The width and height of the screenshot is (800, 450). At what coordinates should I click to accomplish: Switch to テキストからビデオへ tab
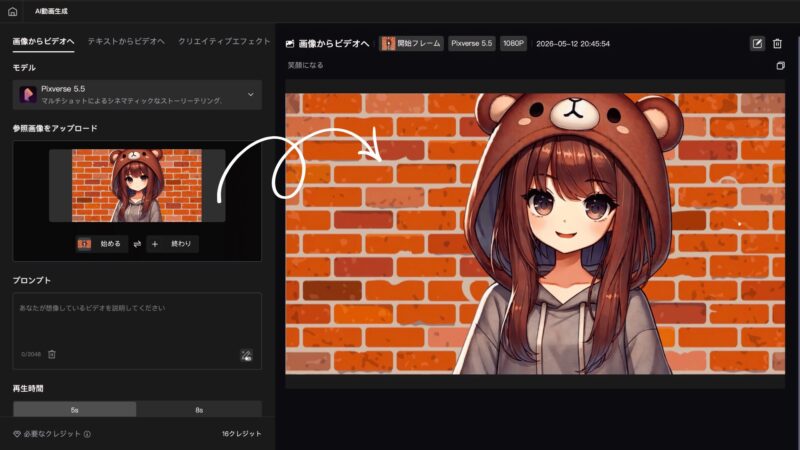point(126,41)
